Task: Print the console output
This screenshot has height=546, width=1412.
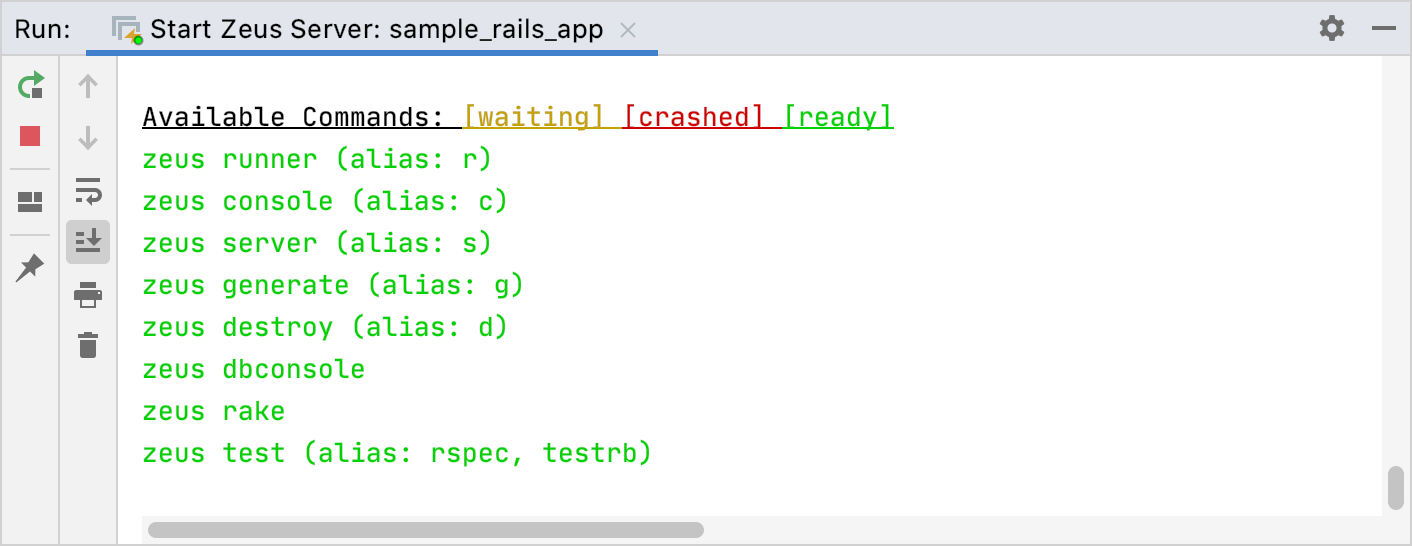Action: tap(88, 294)
